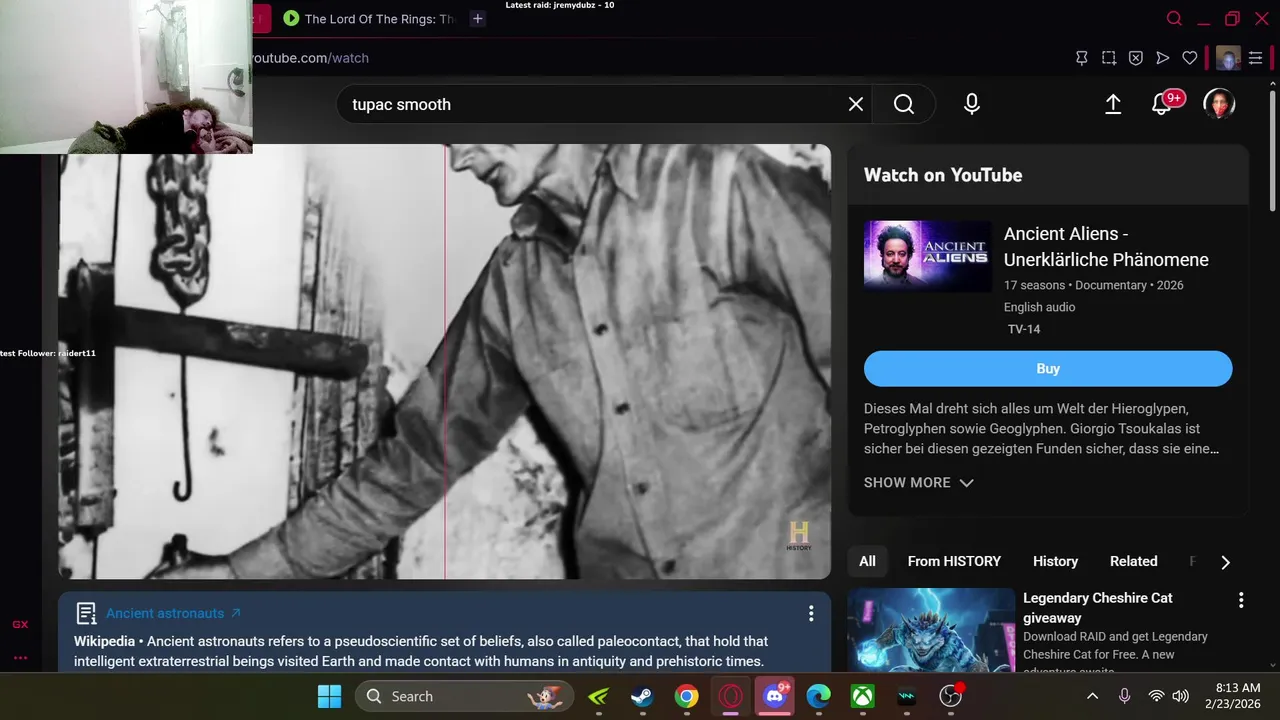Click the system tray microphone icon
Image resolution: width=1280 pixels, height=720 pixels.
[x=1124, y=696]
